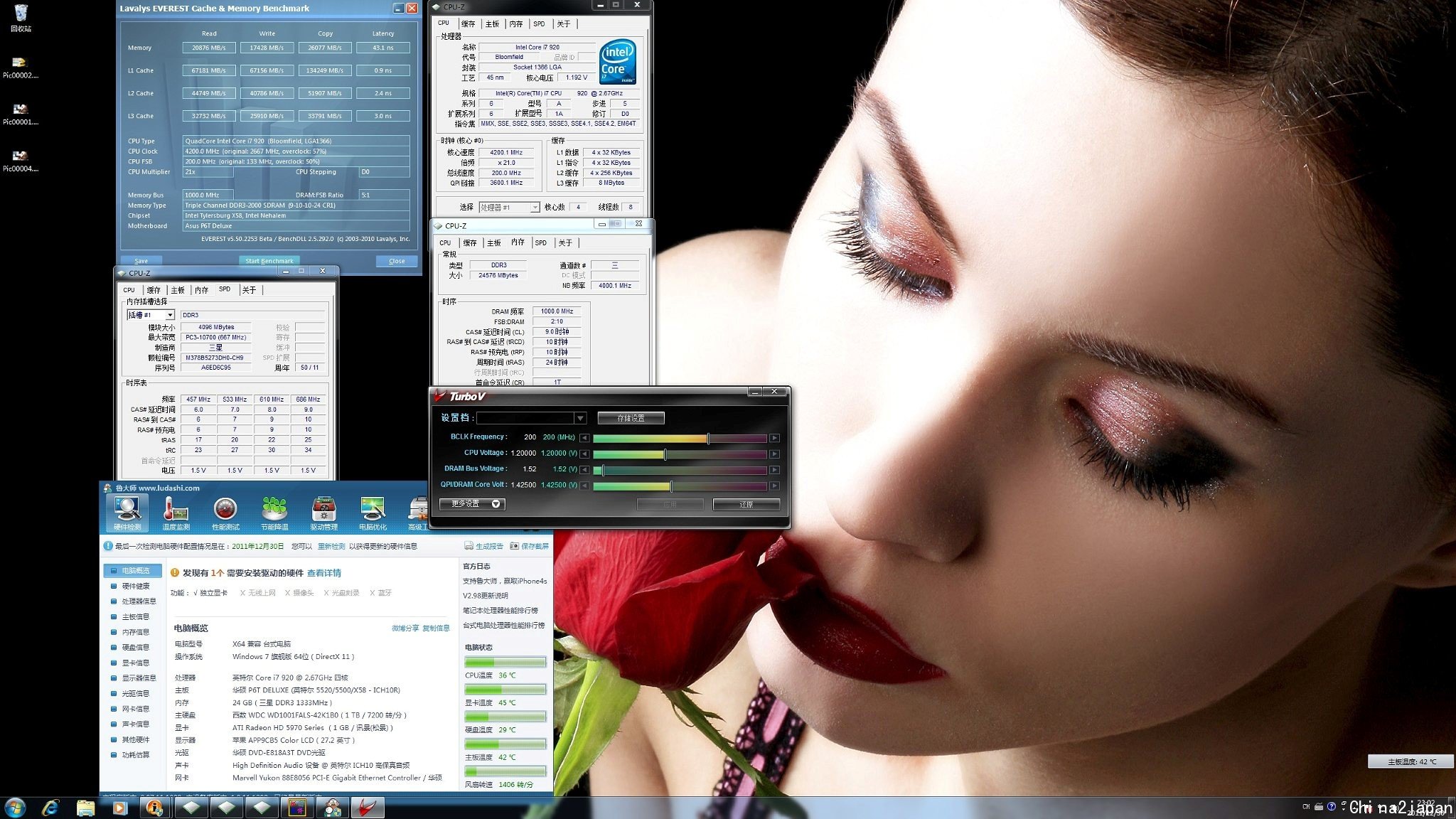Switch to Ludashi via its taskbar icon
The image size is (1456, 819).
point(332,808)
